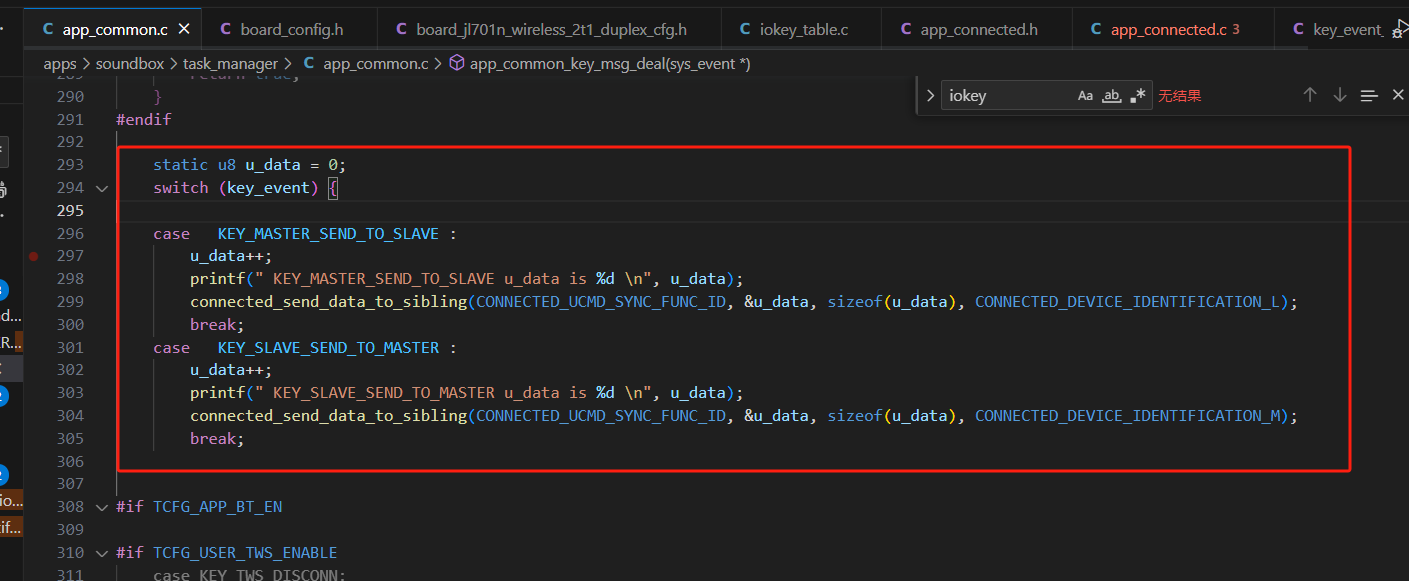Viewport: 1409px width, 581px height.
Task: Close the find widget
Action: click(1398, 95)
